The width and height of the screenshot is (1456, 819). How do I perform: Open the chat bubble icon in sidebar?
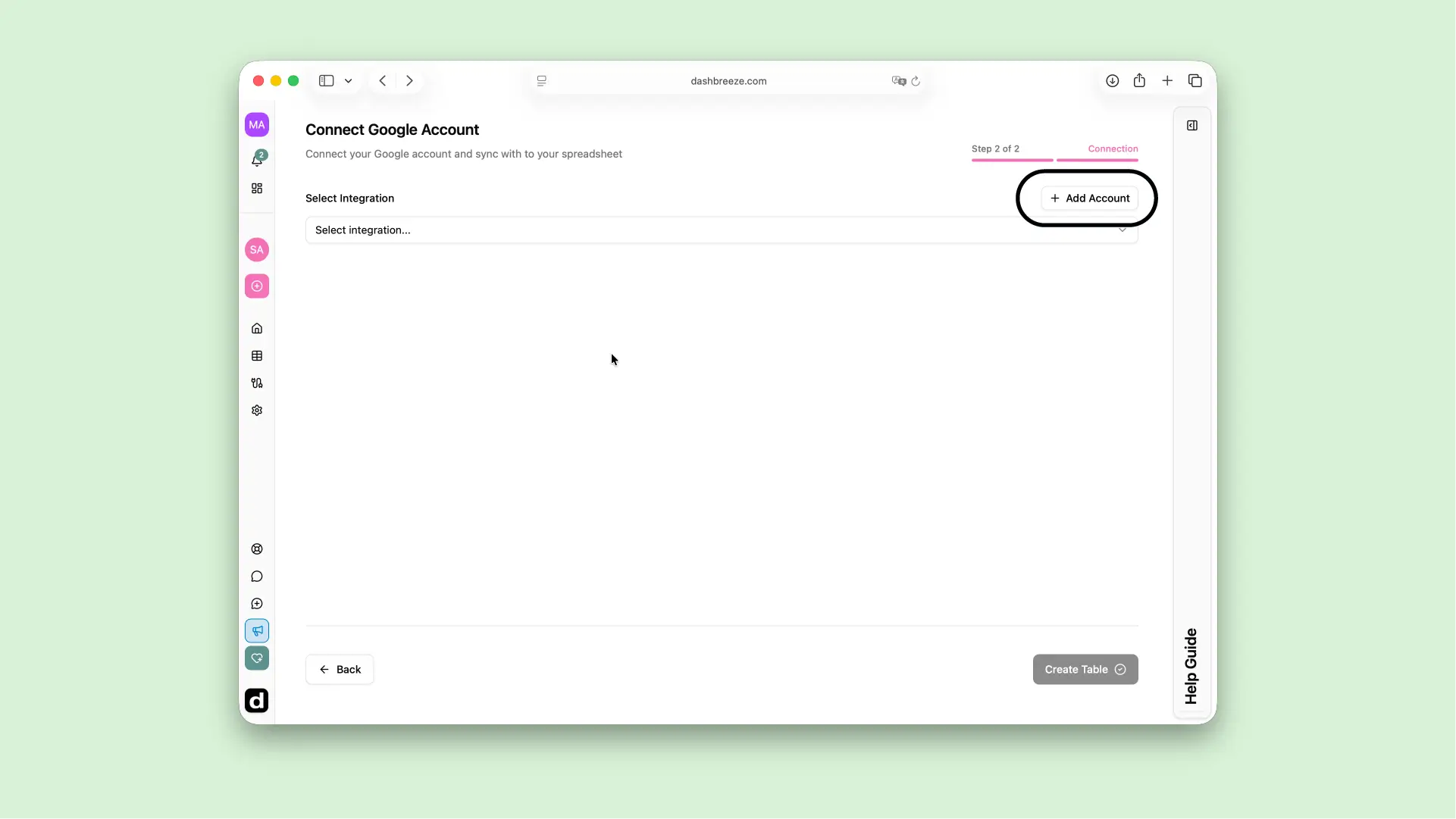point(257,577)
